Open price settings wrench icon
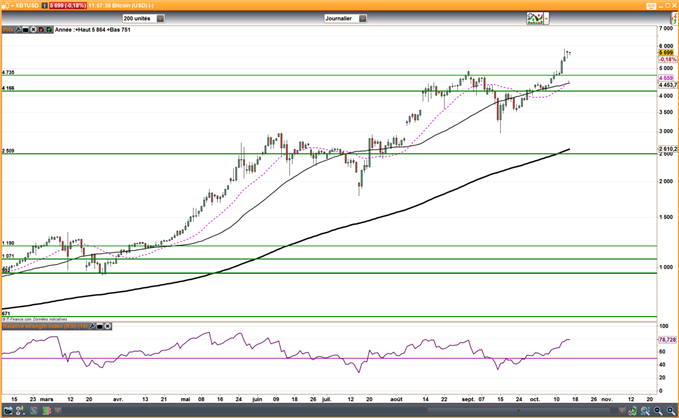 [x=18, y=29]
